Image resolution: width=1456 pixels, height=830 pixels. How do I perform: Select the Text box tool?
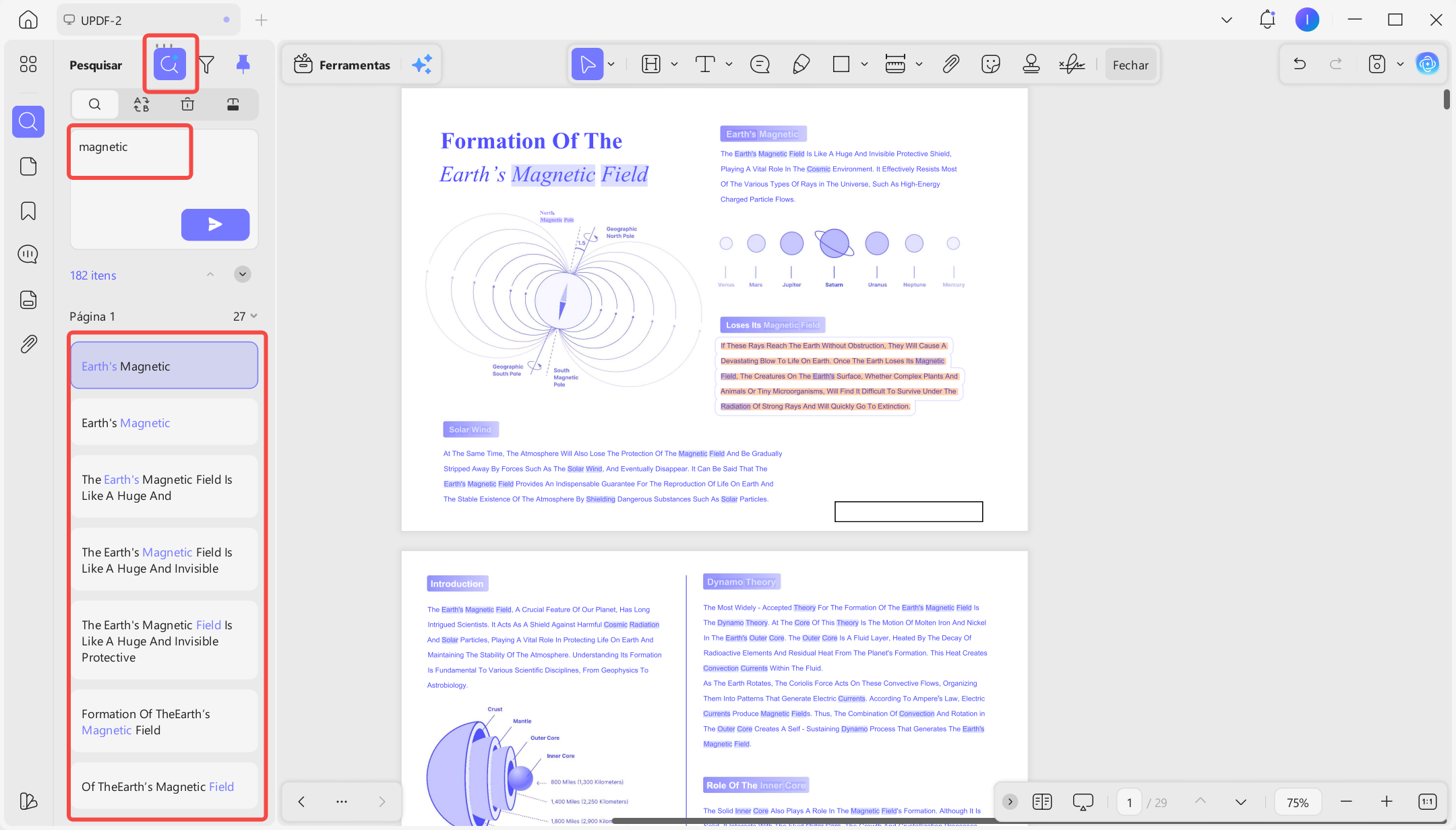pos(705,65)
